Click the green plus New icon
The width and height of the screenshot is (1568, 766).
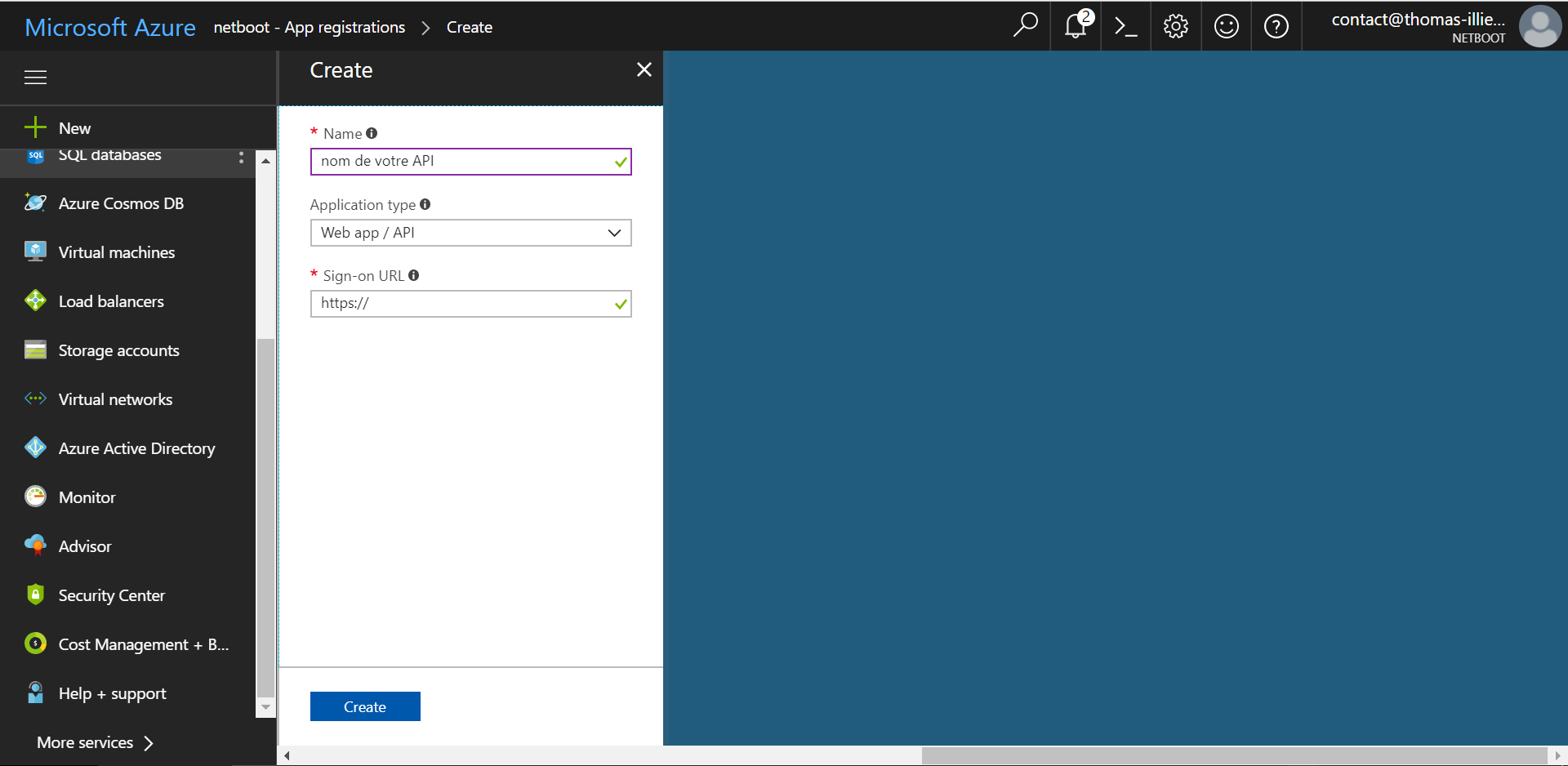coord(35,127)
